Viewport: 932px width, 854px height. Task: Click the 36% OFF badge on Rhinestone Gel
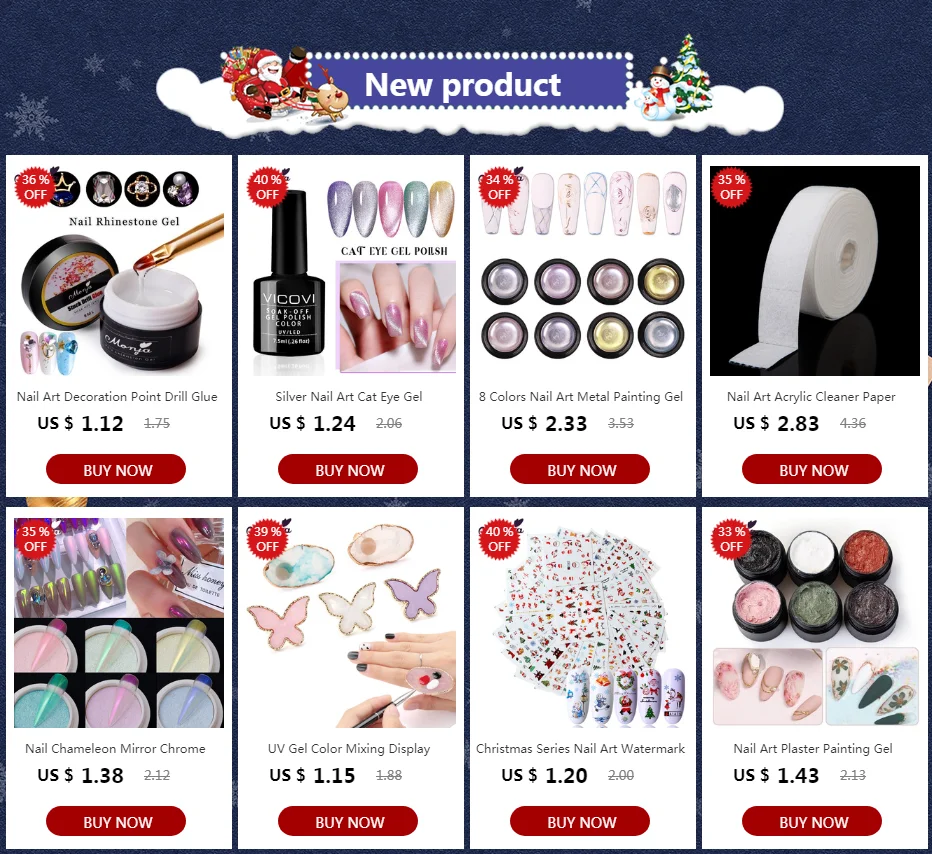point(36,187)
